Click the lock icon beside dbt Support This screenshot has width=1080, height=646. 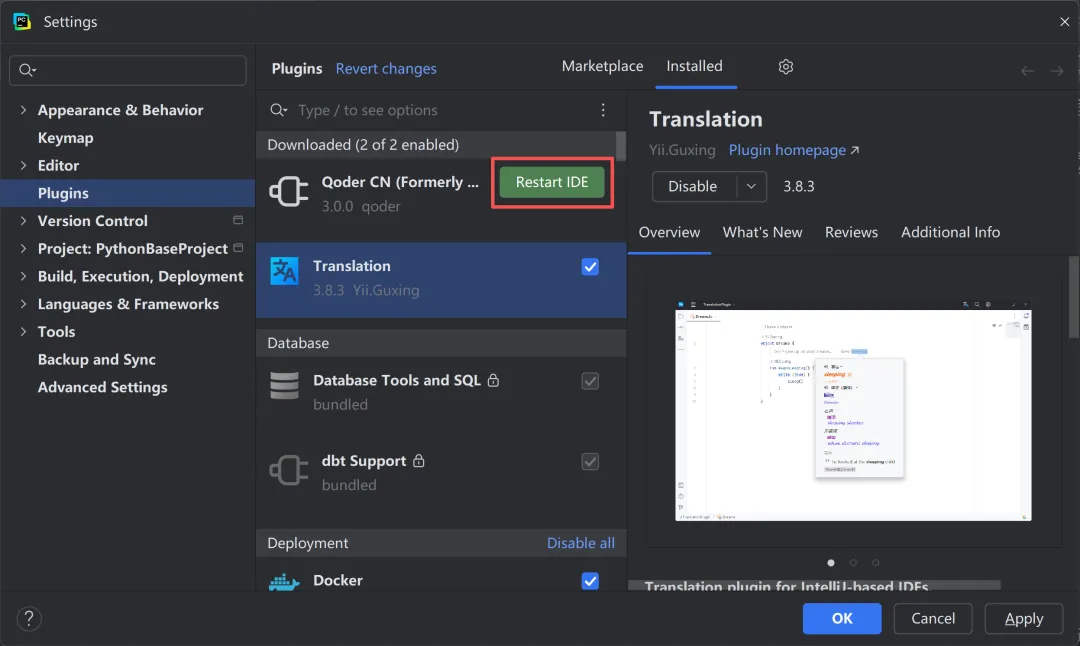click(419, 461)
